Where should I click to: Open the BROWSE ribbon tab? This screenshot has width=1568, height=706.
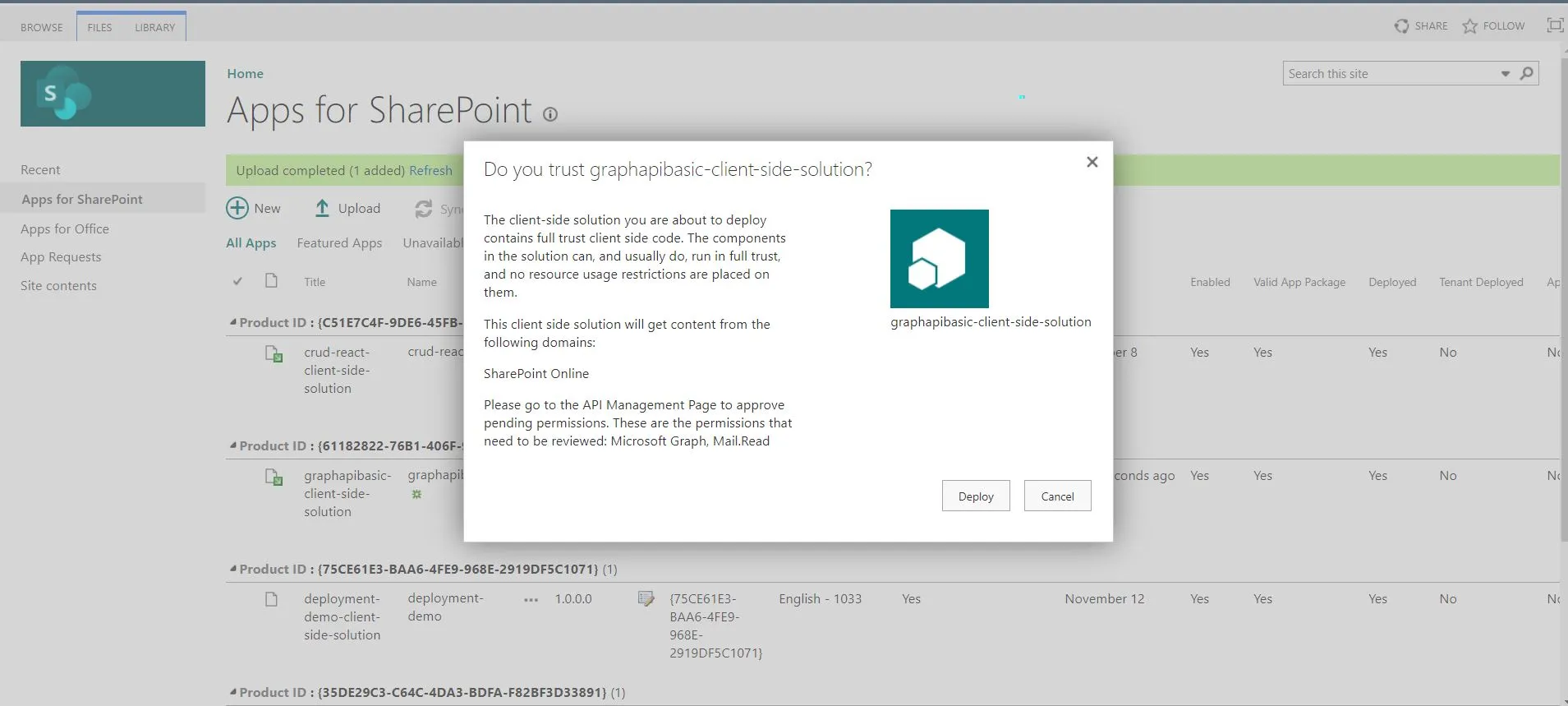42,27
